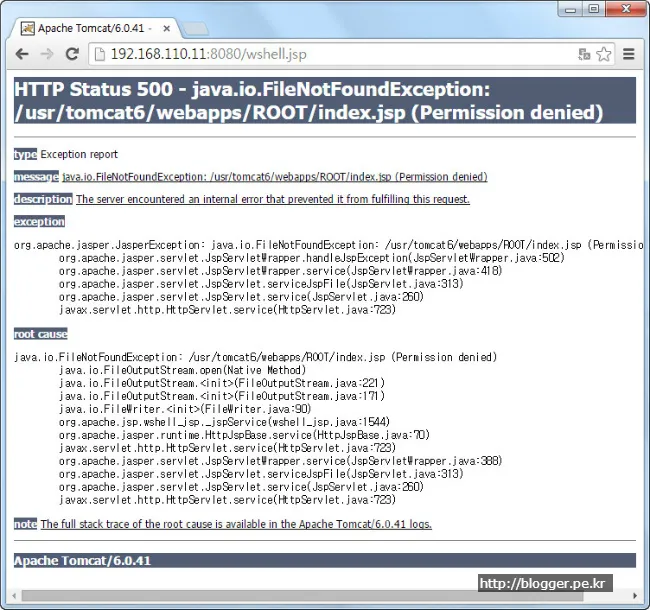Click the page icon in address bar
Image resolution: width=650 pixels, height=610 pixels.
100,54
